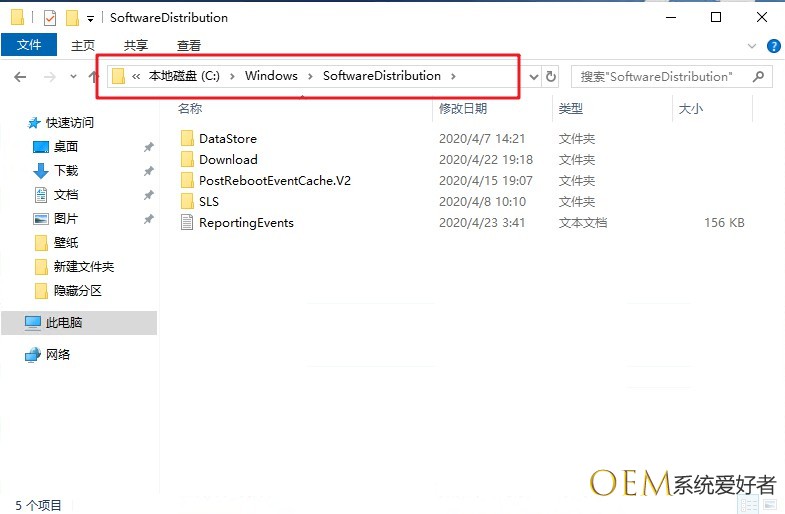Open the address bar history dropdown
Screen dimensions: 785x514
tap(533, 76)
